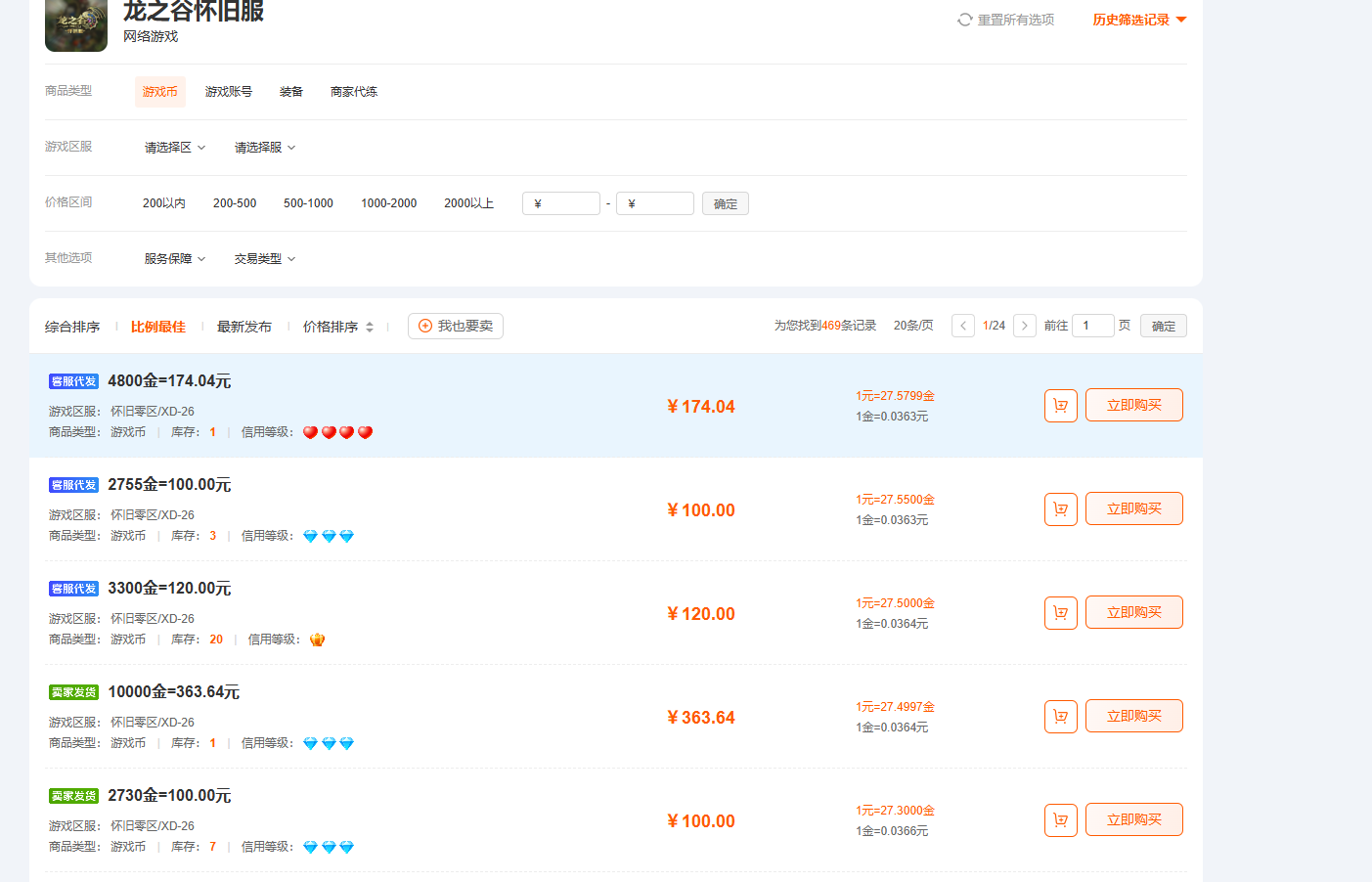This screenshot has height=882, width=1372.
Task: Add 2730金 listing to cart
Action: click(x=1060, y=820)
